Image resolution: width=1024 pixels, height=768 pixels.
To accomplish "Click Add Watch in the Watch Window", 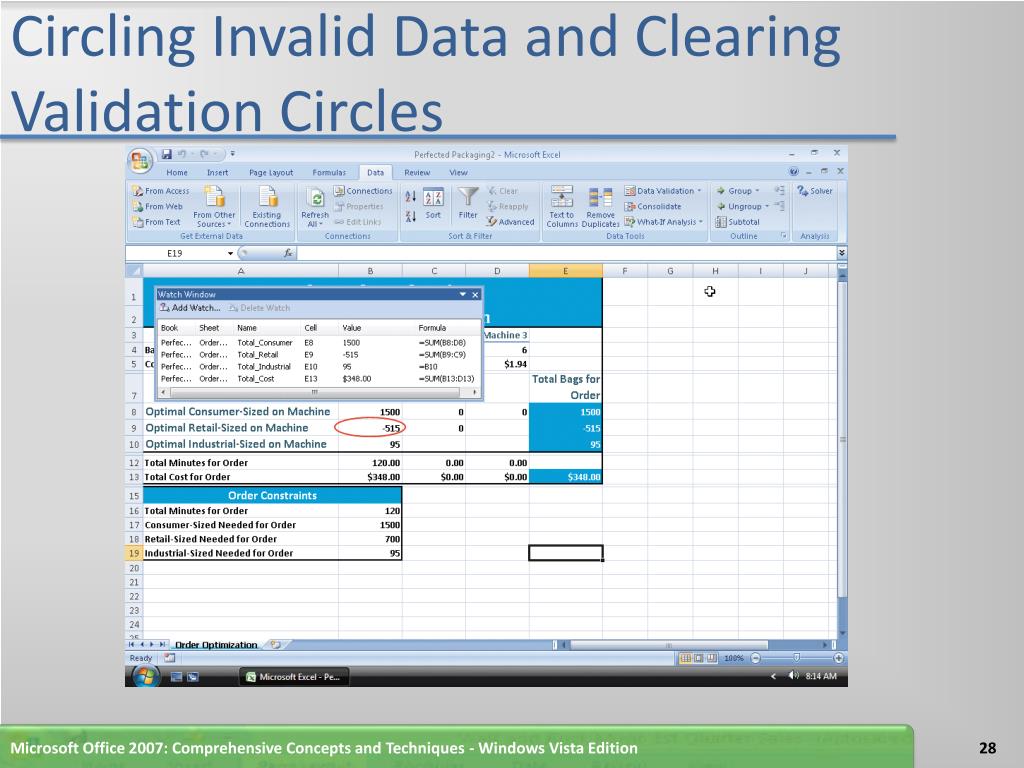I will click(190, 308).
